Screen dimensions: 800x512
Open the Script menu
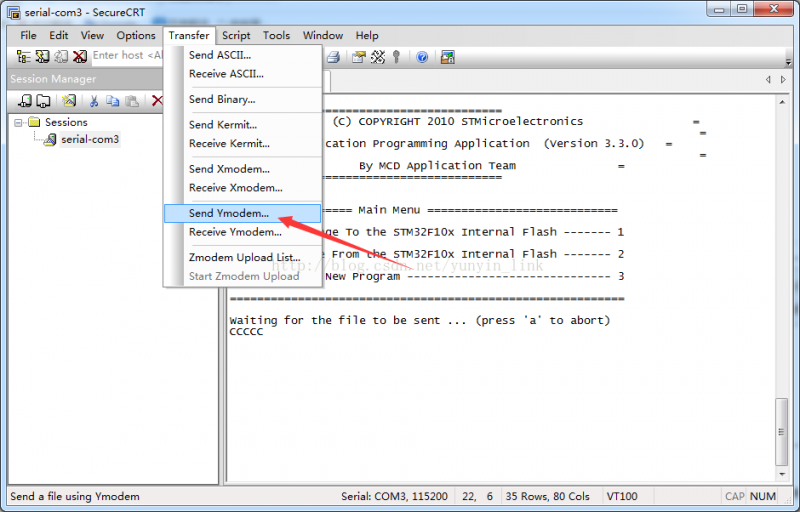click(236, 35)
